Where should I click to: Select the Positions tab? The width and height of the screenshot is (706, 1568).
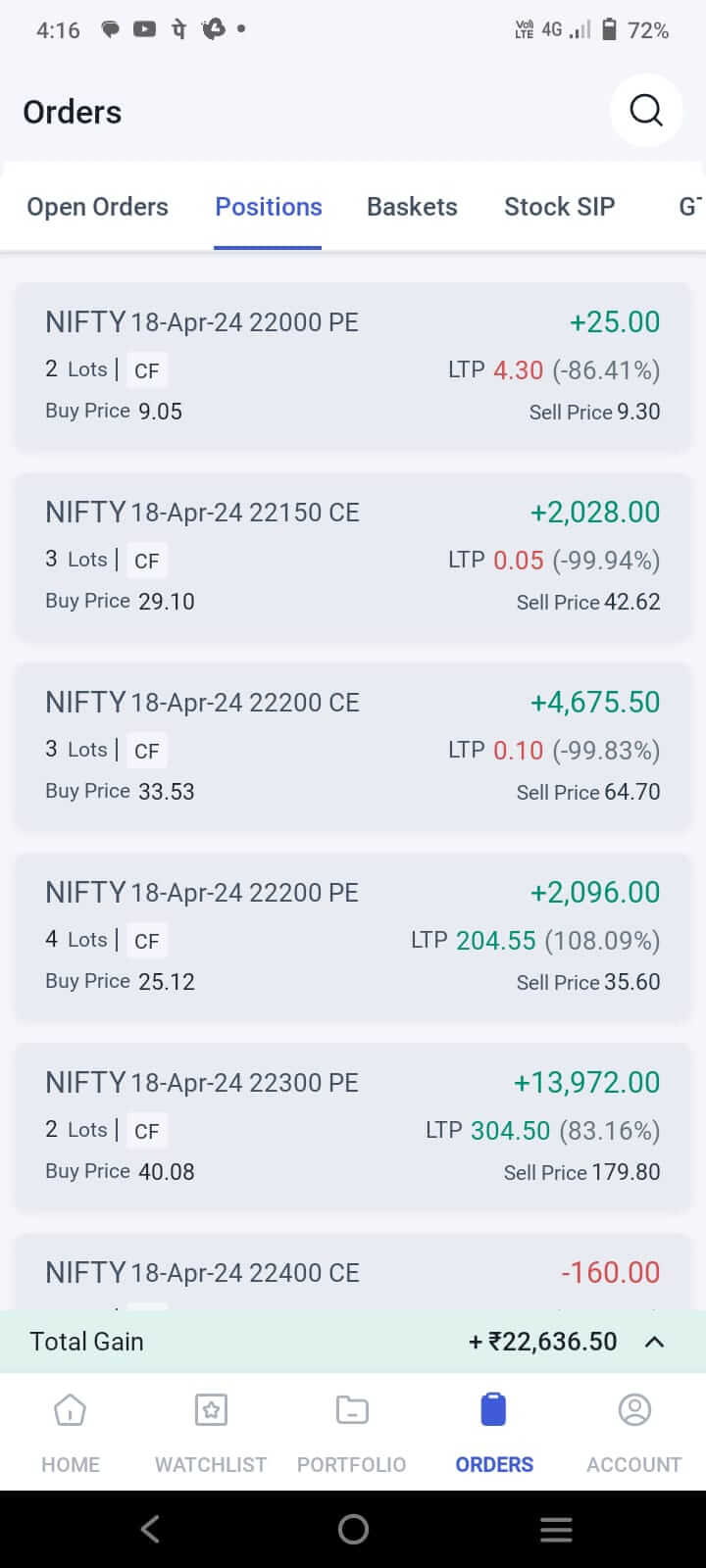point(269,207)
